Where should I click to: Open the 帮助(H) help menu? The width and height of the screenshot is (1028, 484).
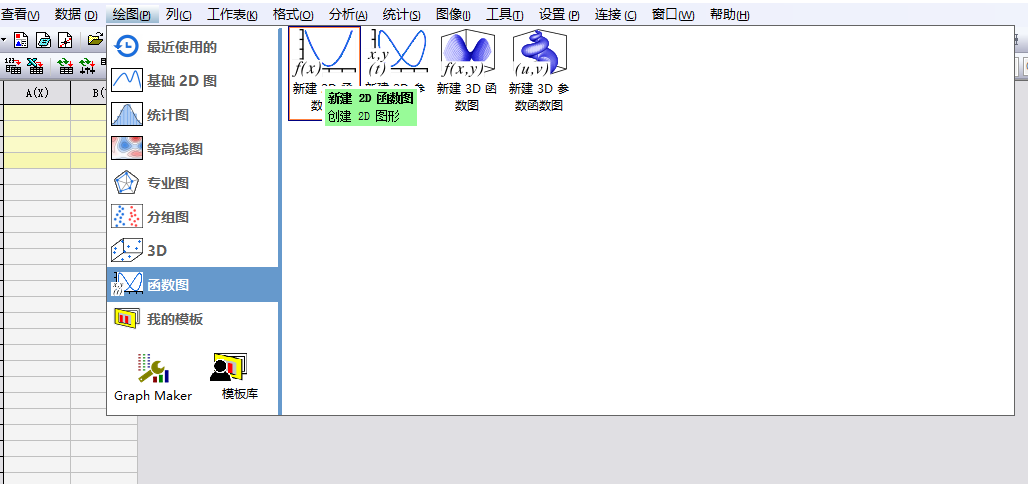[x=729, y=14]
